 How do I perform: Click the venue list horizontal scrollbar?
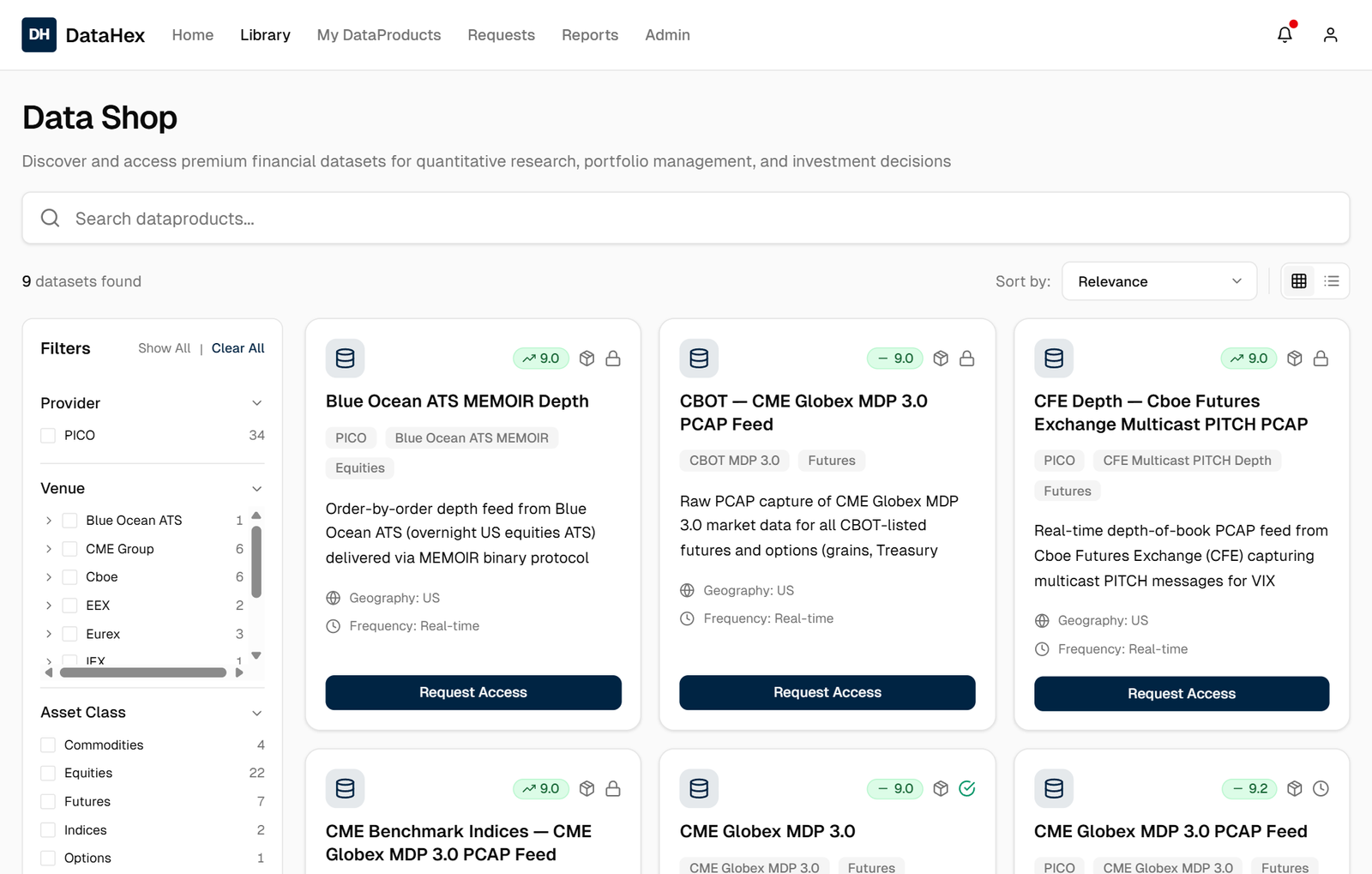coord(143,672)
